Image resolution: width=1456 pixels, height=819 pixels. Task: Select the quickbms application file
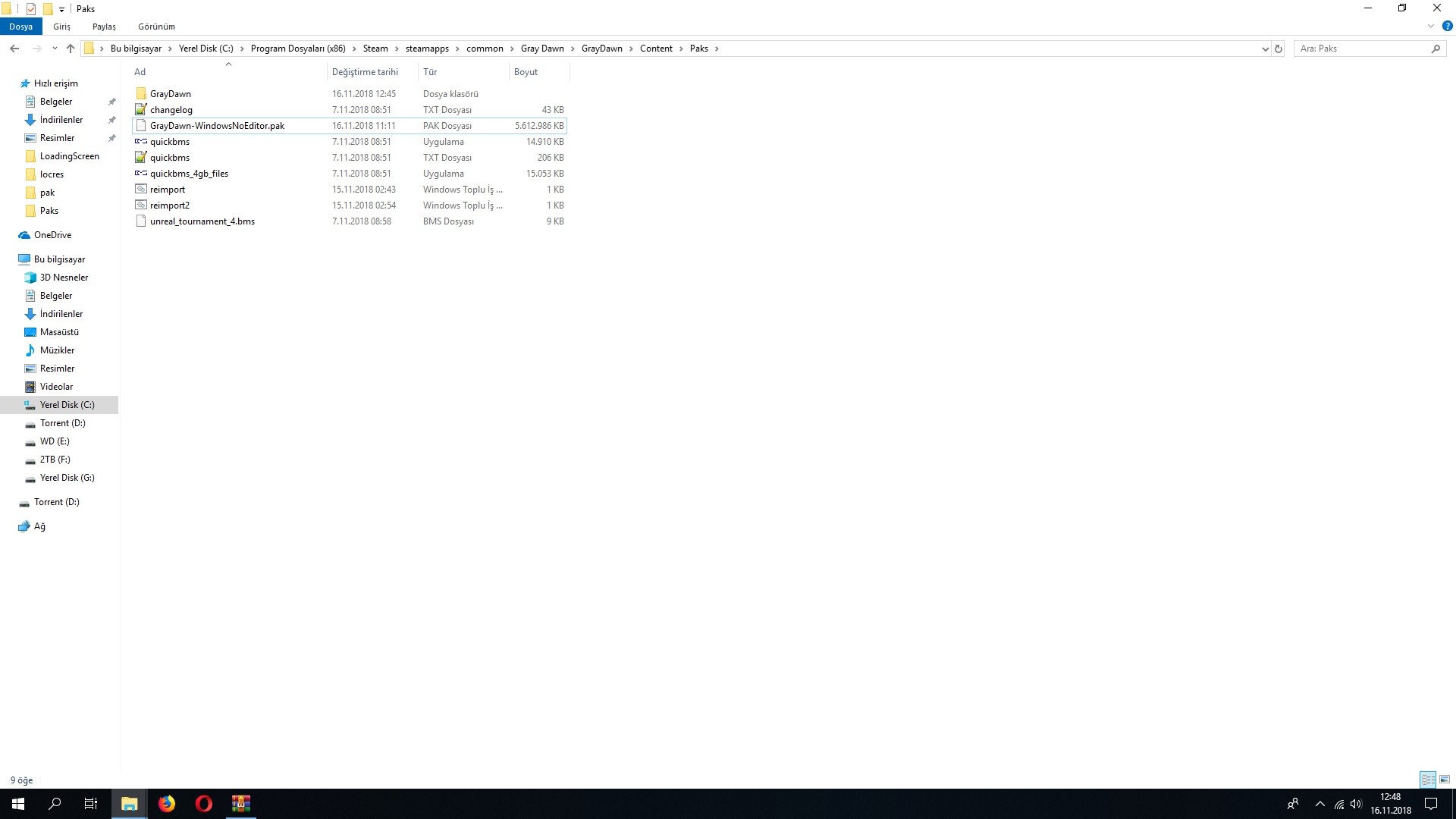(x=170, y=142)
